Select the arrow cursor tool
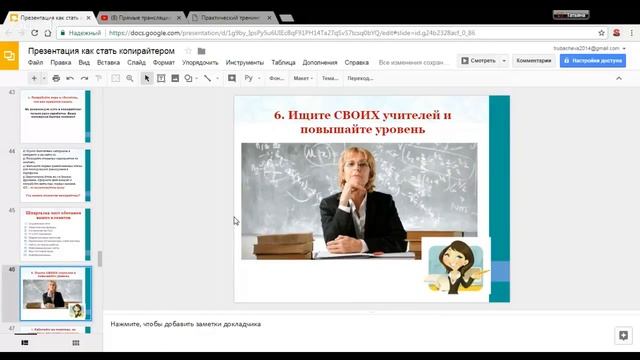640x360 pixels. pyautogui.click(x=147, y=78)
